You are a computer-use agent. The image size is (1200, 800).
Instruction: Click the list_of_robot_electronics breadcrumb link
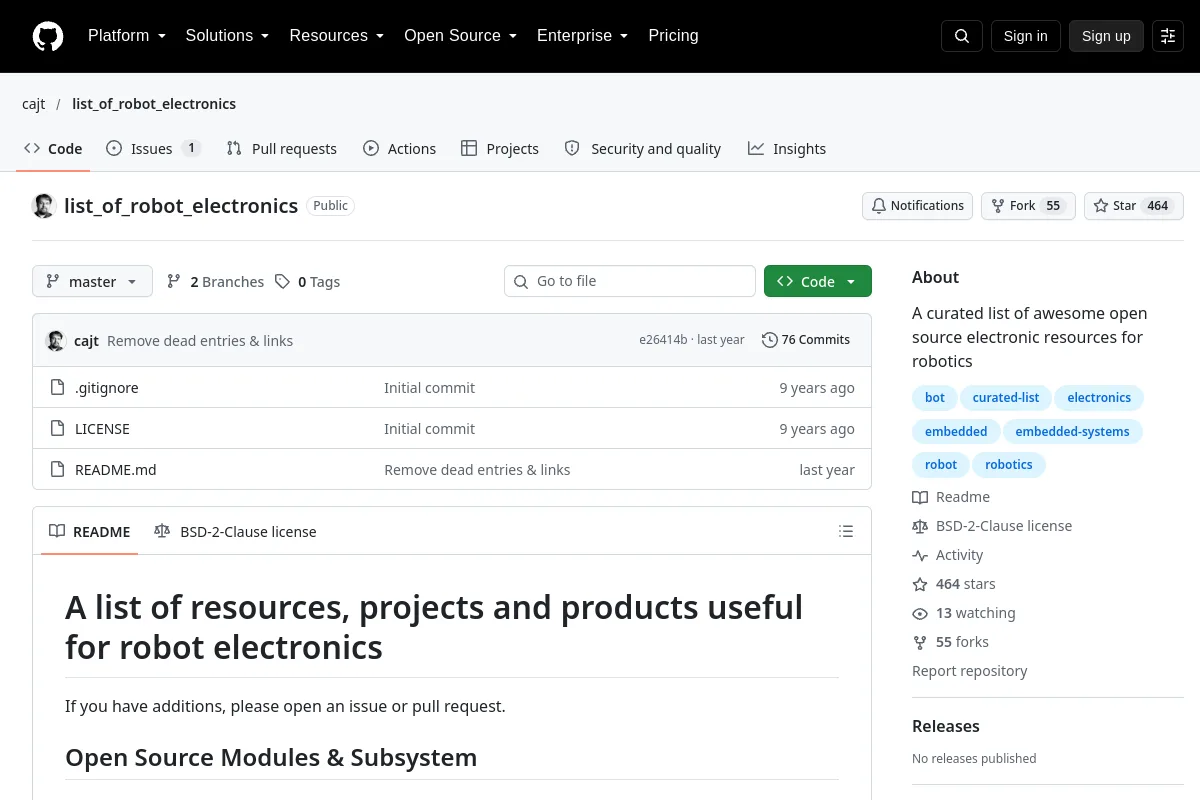(x=154, y=104)
